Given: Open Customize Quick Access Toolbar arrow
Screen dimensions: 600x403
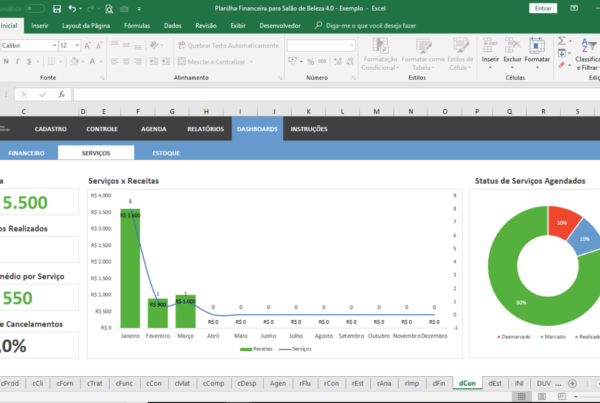Looking at the screenshot, I should [x=139, y=8].
